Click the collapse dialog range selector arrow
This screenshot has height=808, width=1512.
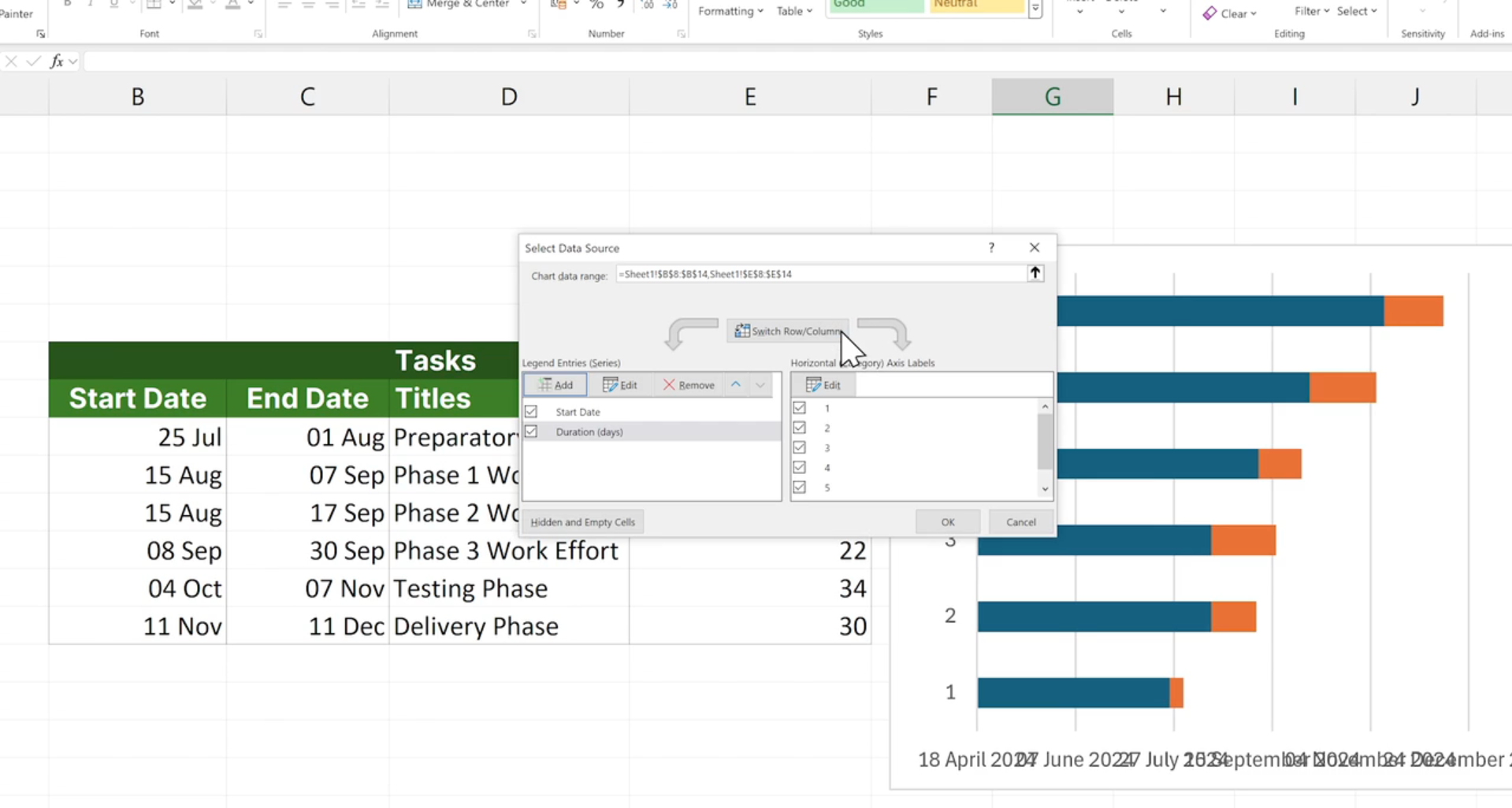(x=1035, y=273)
